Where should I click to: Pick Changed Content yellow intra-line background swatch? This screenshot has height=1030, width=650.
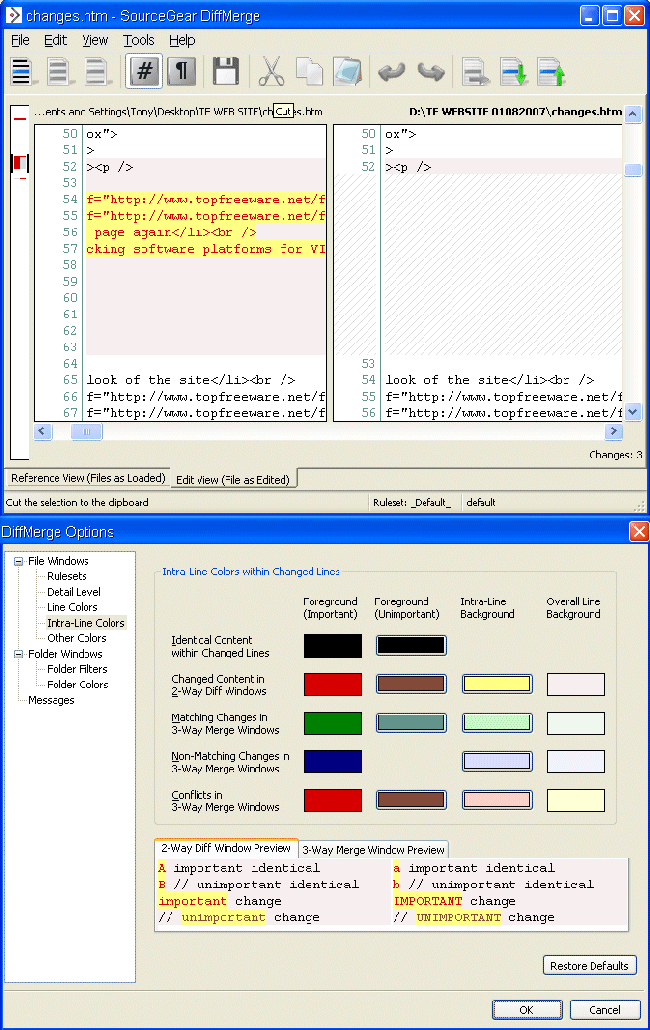(x=497, y=684)
